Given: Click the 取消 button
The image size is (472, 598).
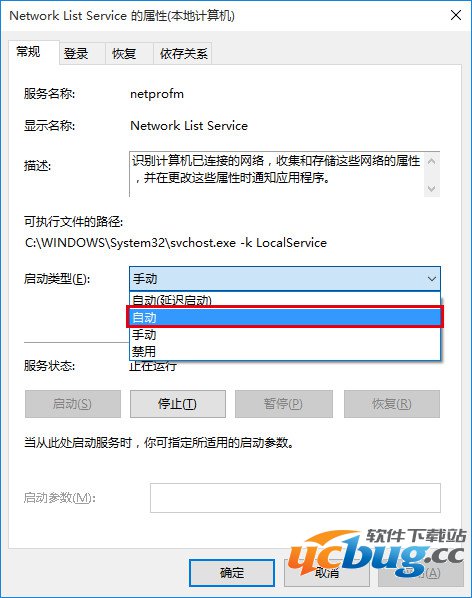Looking at the screenshot, I should click(327, 572).
